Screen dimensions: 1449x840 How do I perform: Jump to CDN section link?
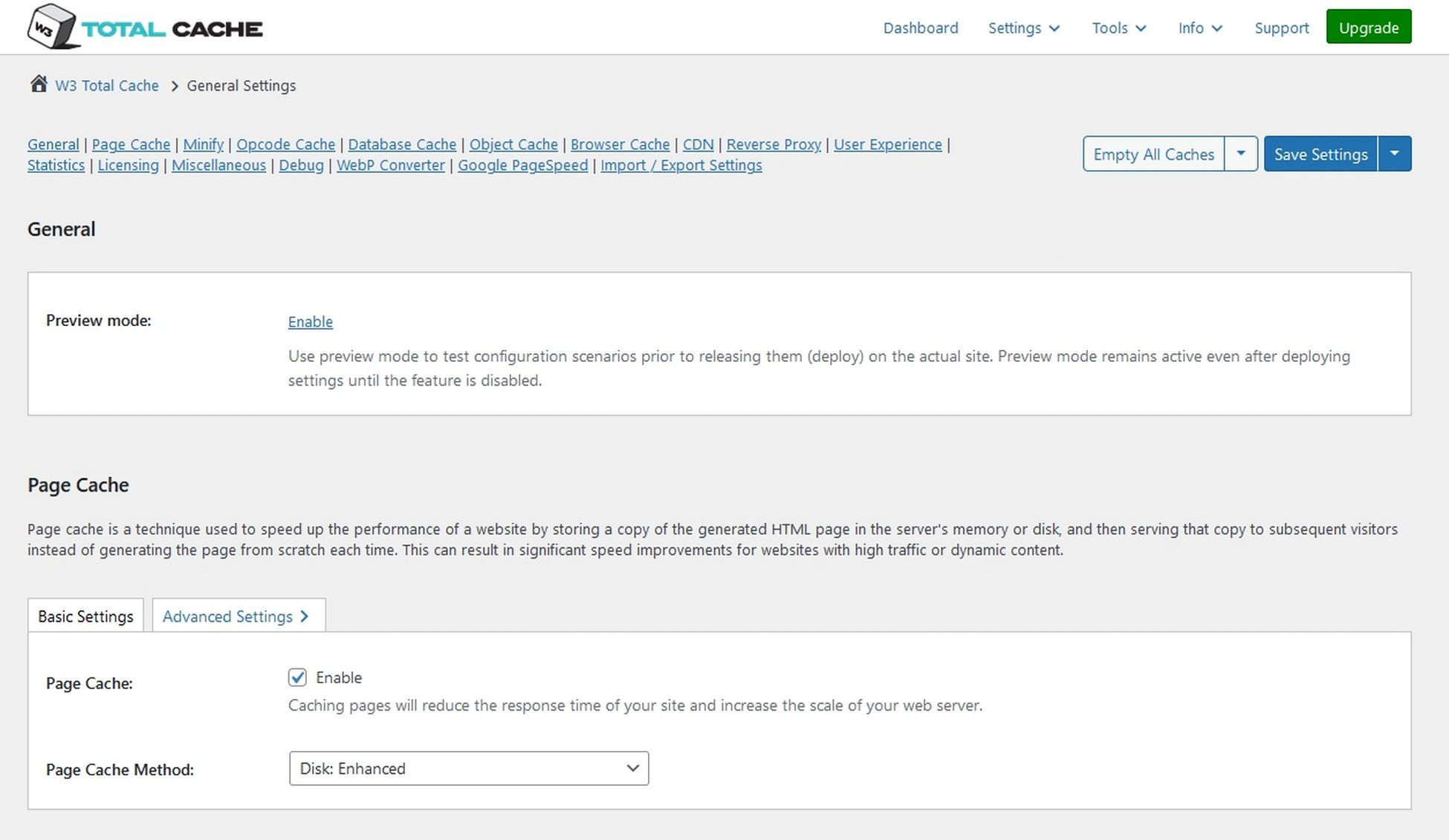(698, 144)
